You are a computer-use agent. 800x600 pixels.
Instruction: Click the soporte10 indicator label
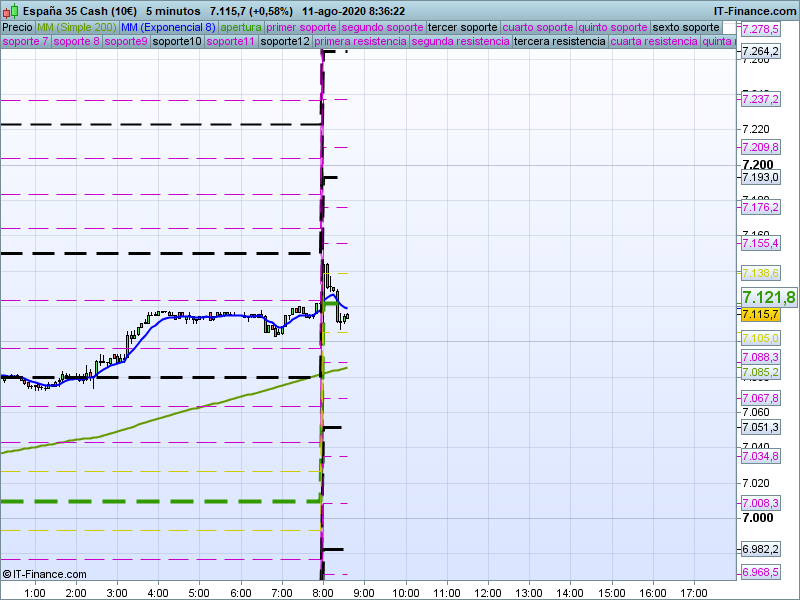(x=179, y=42)
